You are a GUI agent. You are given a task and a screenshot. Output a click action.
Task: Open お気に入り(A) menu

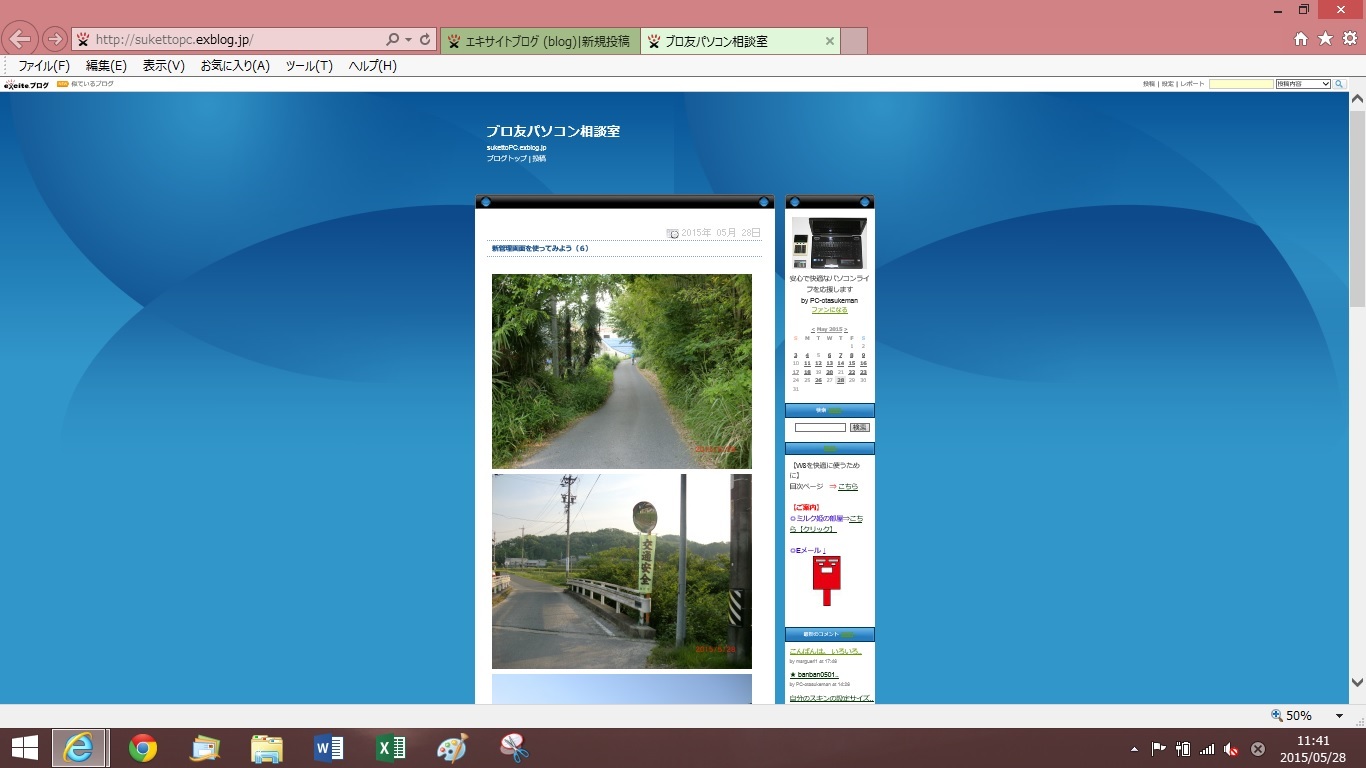[x=235, y=66]
